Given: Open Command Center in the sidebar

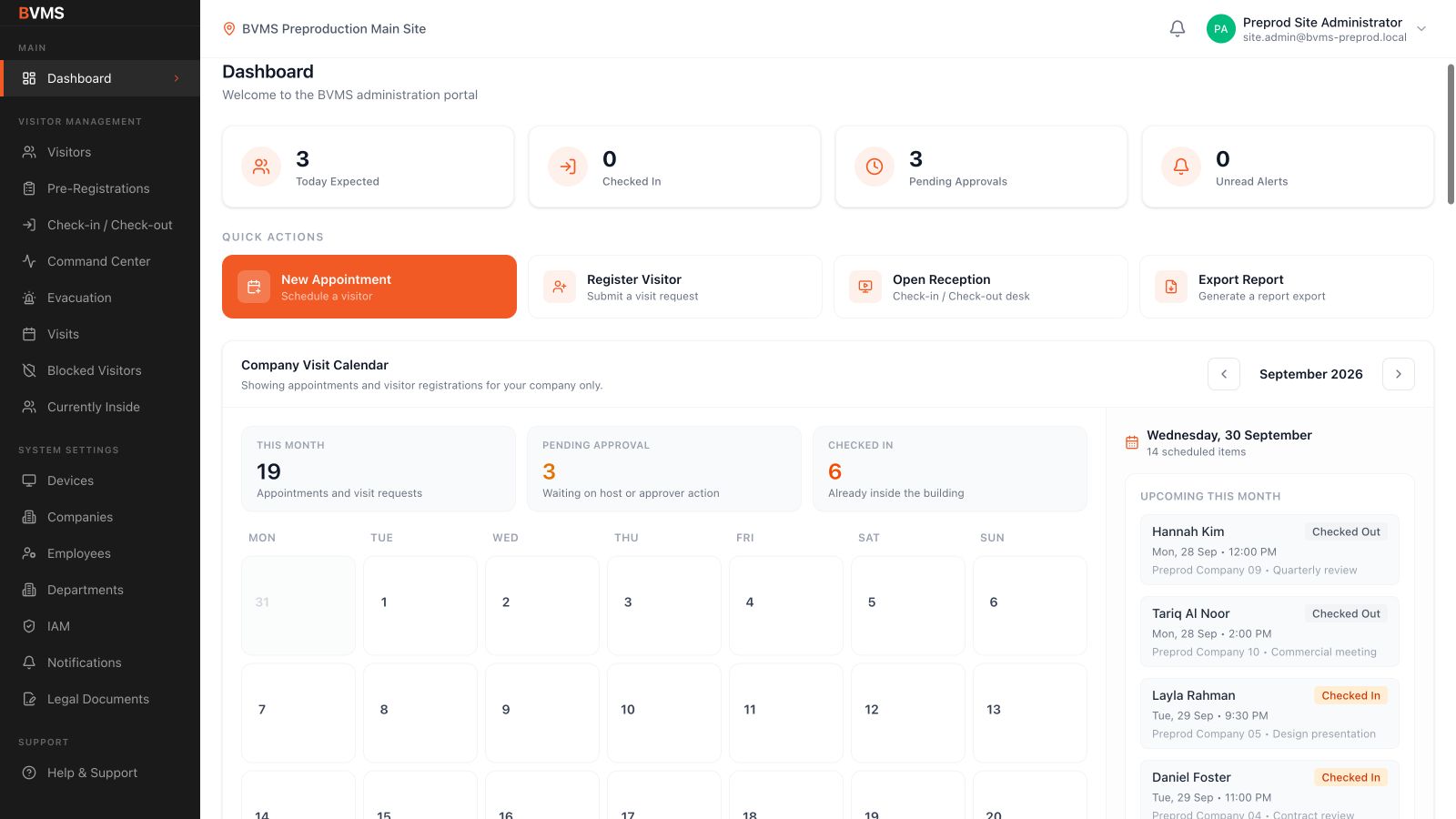Looking at the screenshot, I should click(x=100, y=261).
